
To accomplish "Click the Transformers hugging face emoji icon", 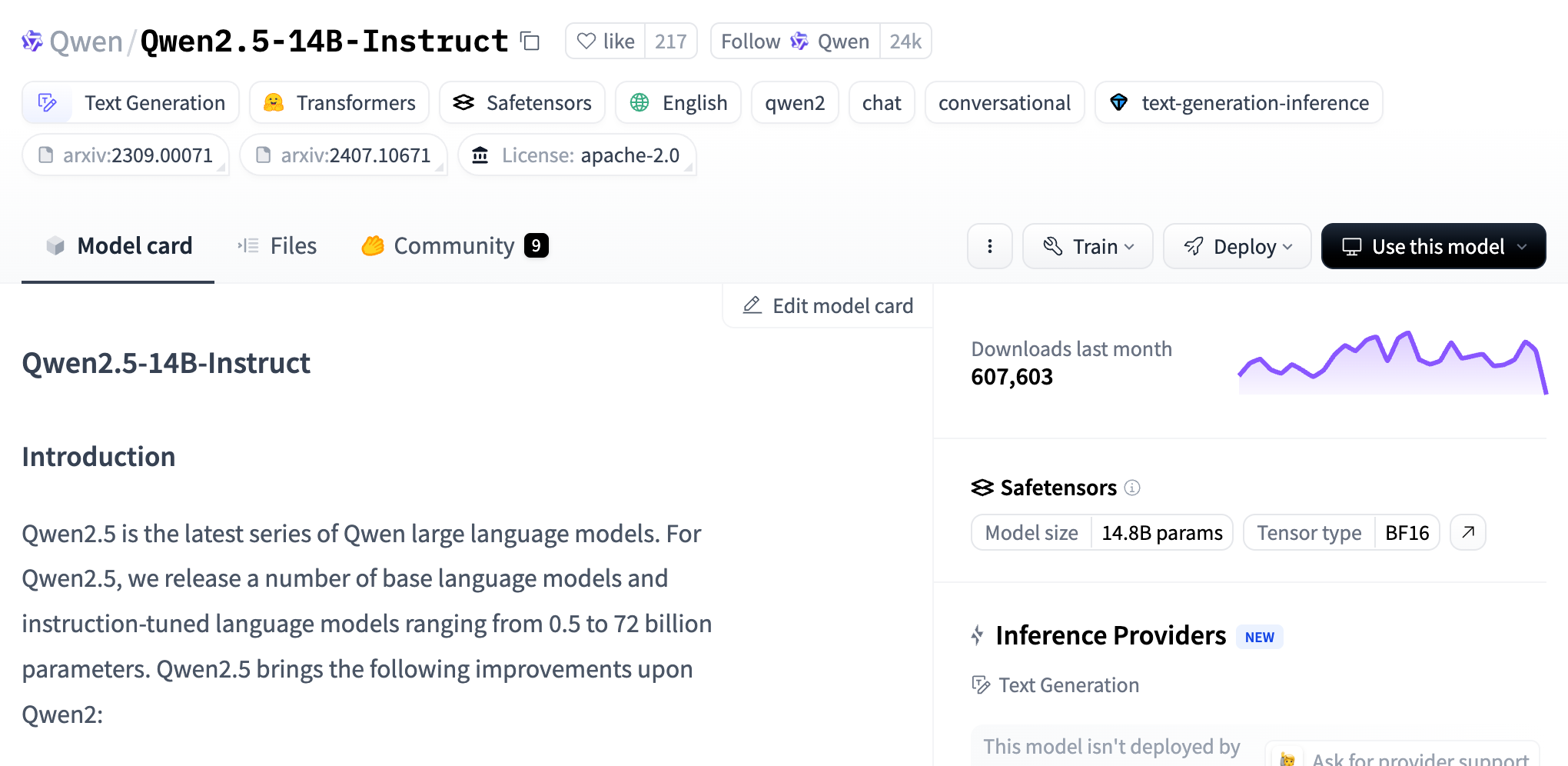I will click(x=274, y=102).
